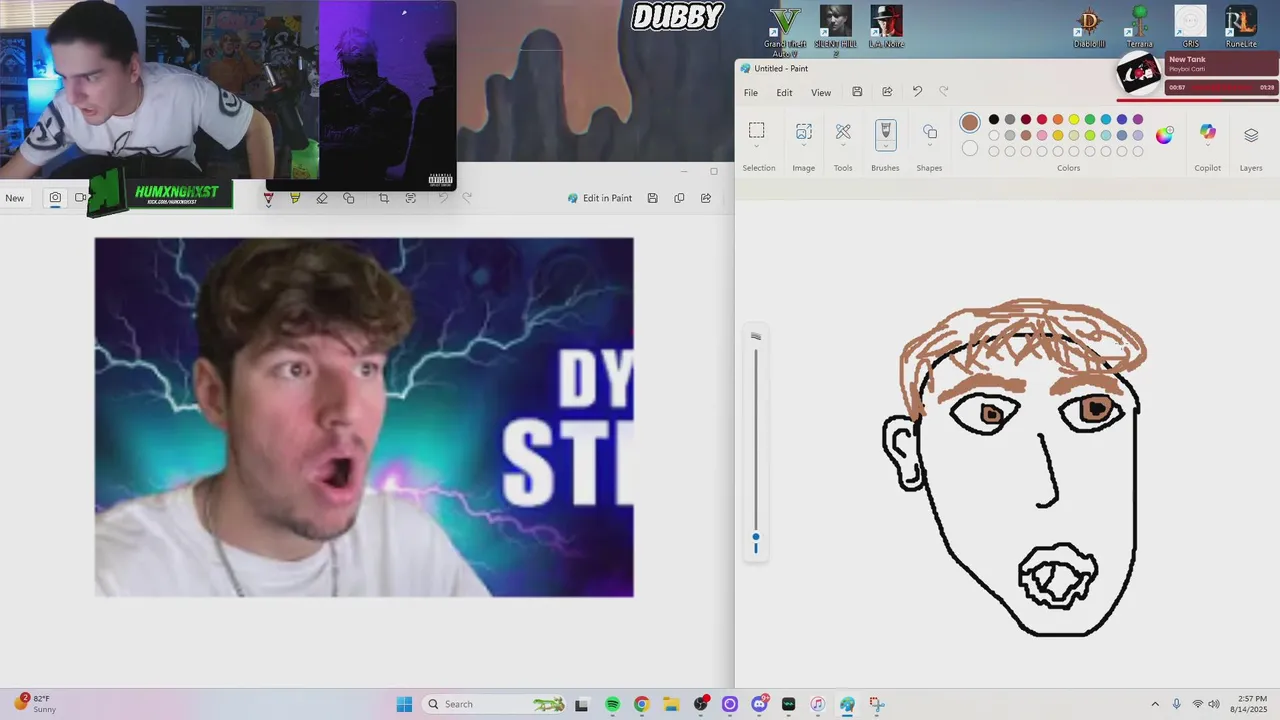1280x720 pixels.
Task: Open the RuneLite desktop shortcut
Action: pyautogui.click(x=1241, y=26)
